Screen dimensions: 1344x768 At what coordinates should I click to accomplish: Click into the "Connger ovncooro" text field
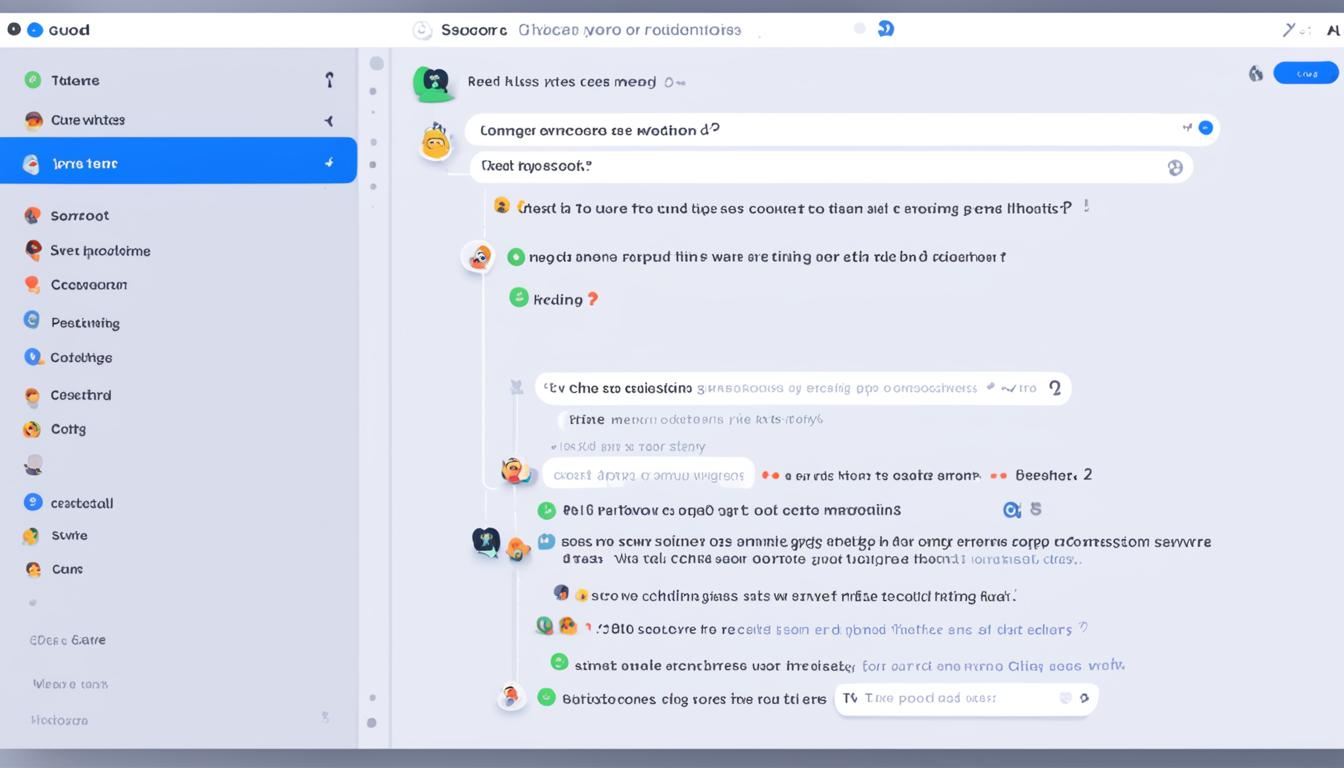[820, 130]
